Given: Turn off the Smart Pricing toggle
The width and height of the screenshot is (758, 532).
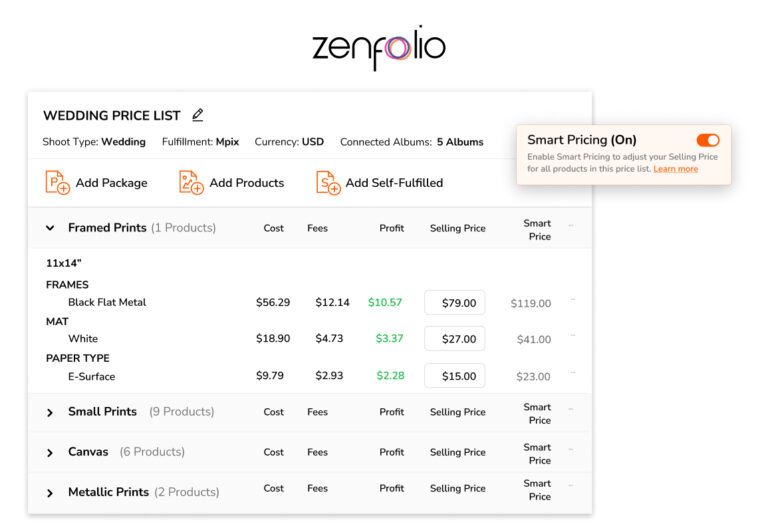Looking at the screenshot, I should click(x=707, y=140).
